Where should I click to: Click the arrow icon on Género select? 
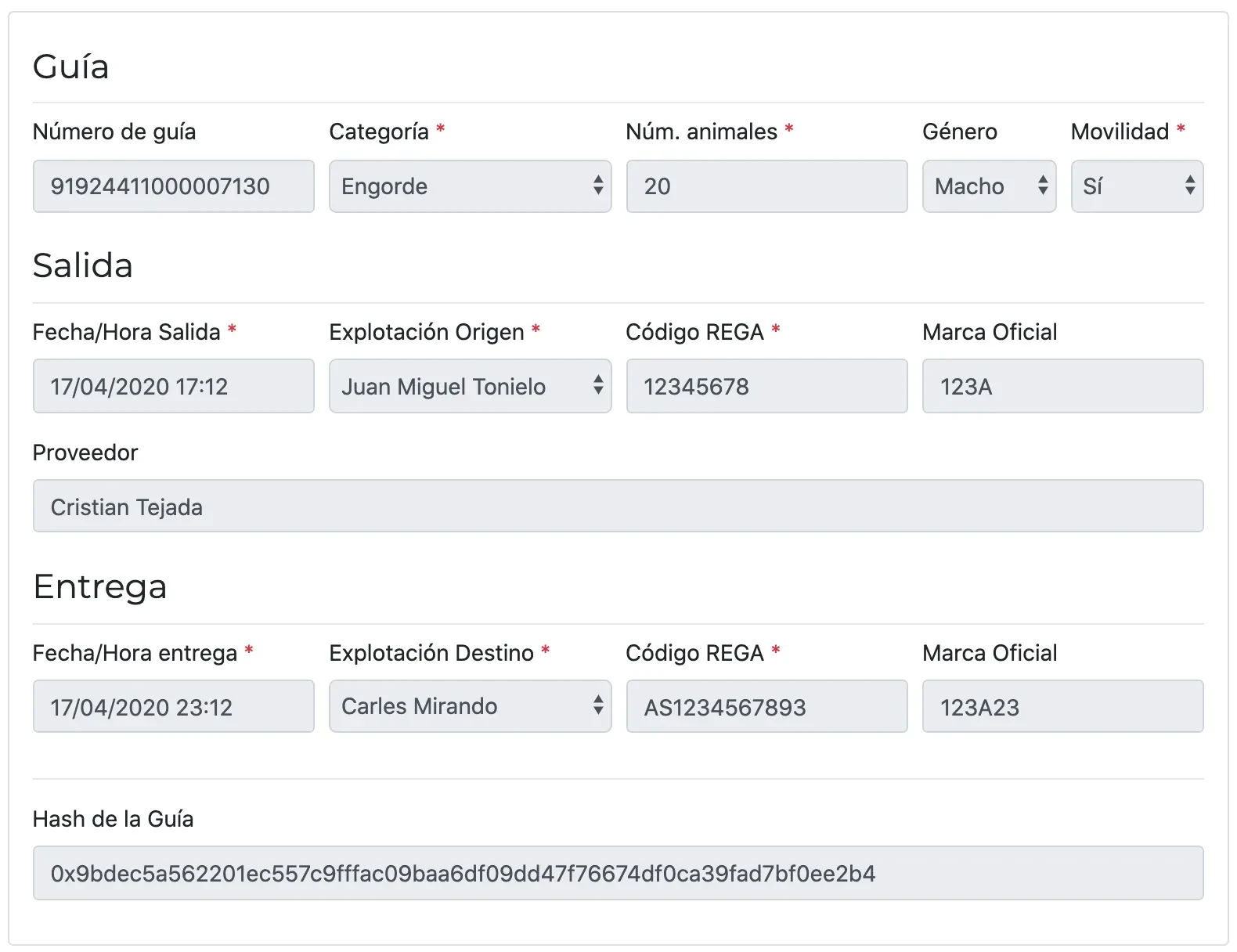coord(1043,186)
